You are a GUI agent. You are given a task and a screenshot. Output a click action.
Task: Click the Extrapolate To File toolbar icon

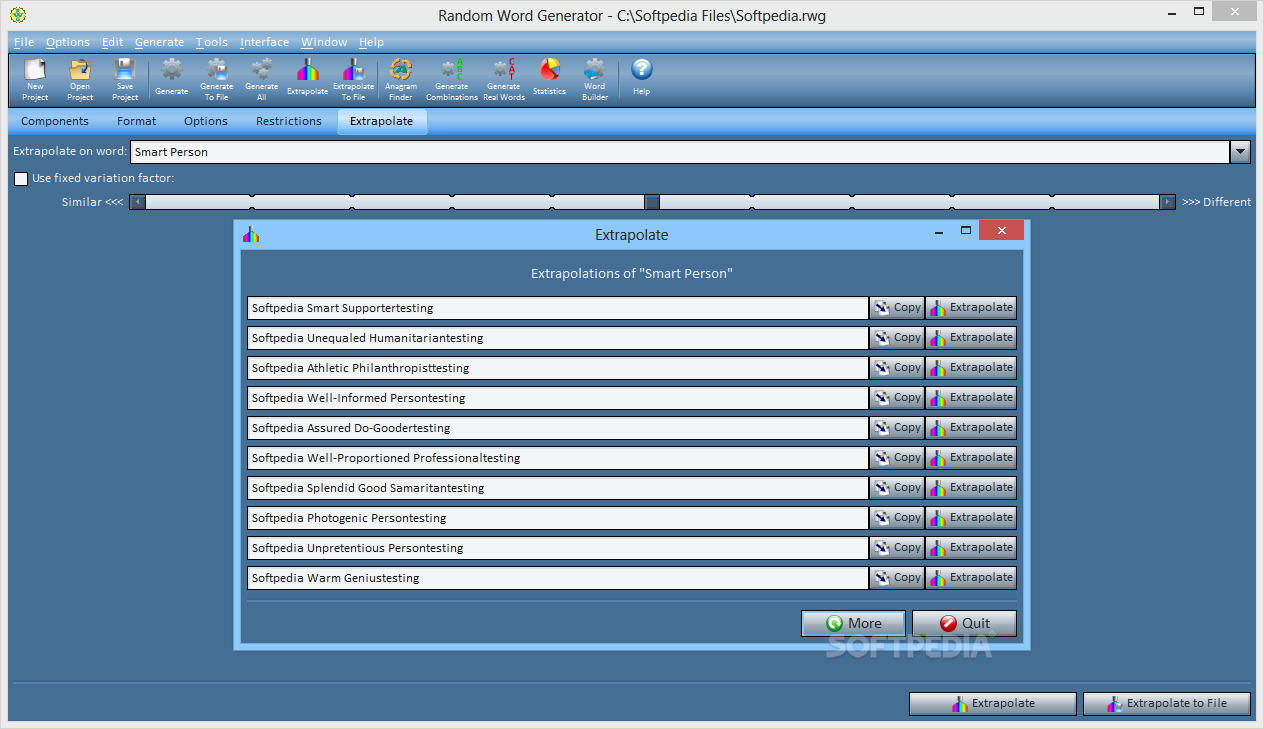tap(353, 79)
